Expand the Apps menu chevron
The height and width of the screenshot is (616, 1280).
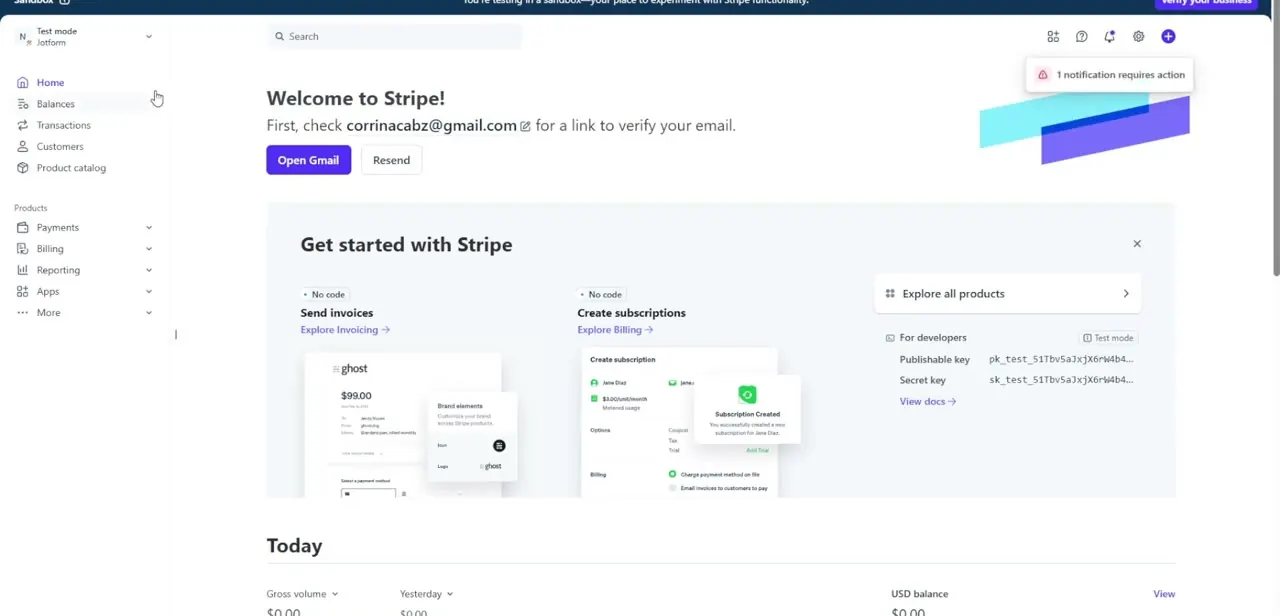click(x=149, y=292)
